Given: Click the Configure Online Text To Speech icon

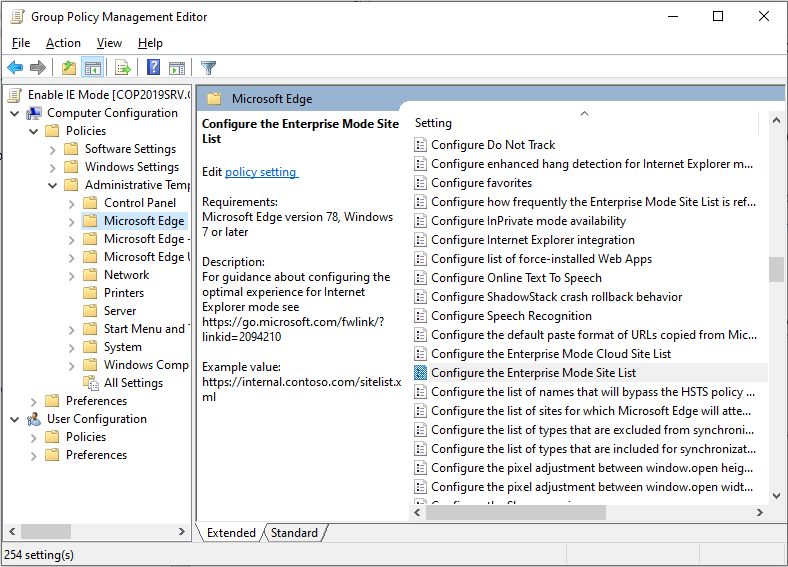Looking at the screenshot, I should [420, 278].
